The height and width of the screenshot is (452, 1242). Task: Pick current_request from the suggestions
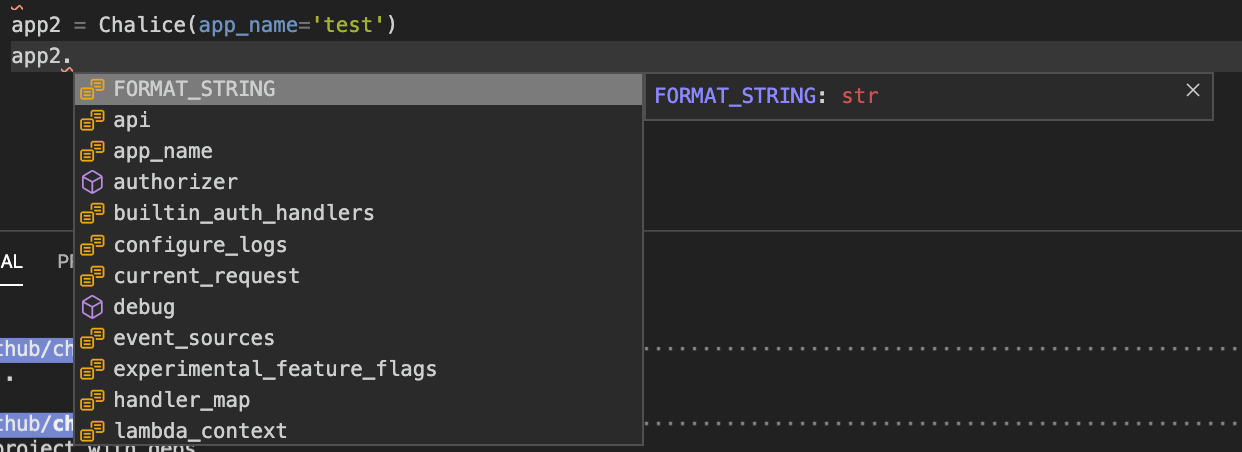(x=359, y=275)
